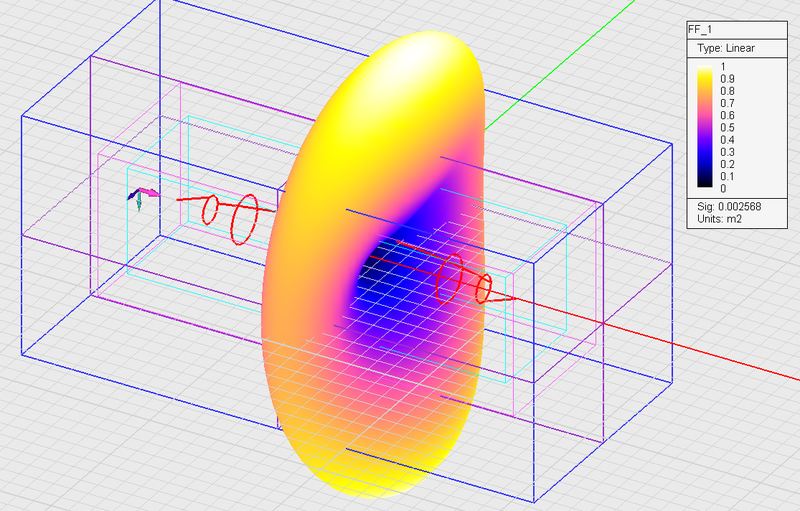Viewport: 800px width, 511px height.
Task: Click the legend scale value 0.1
Action: [727, 176]
